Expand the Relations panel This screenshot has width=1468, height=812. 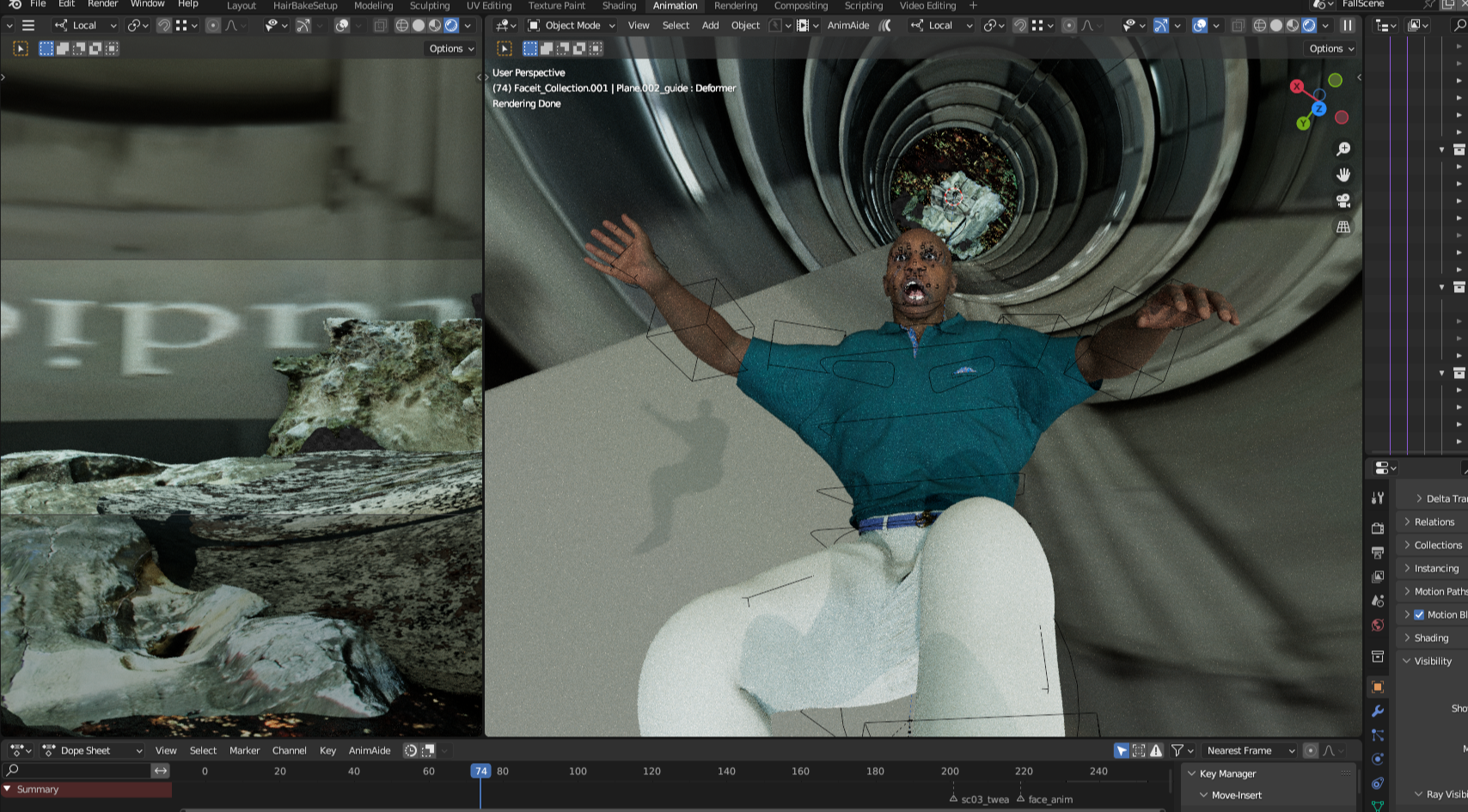tap(1434, 522)
